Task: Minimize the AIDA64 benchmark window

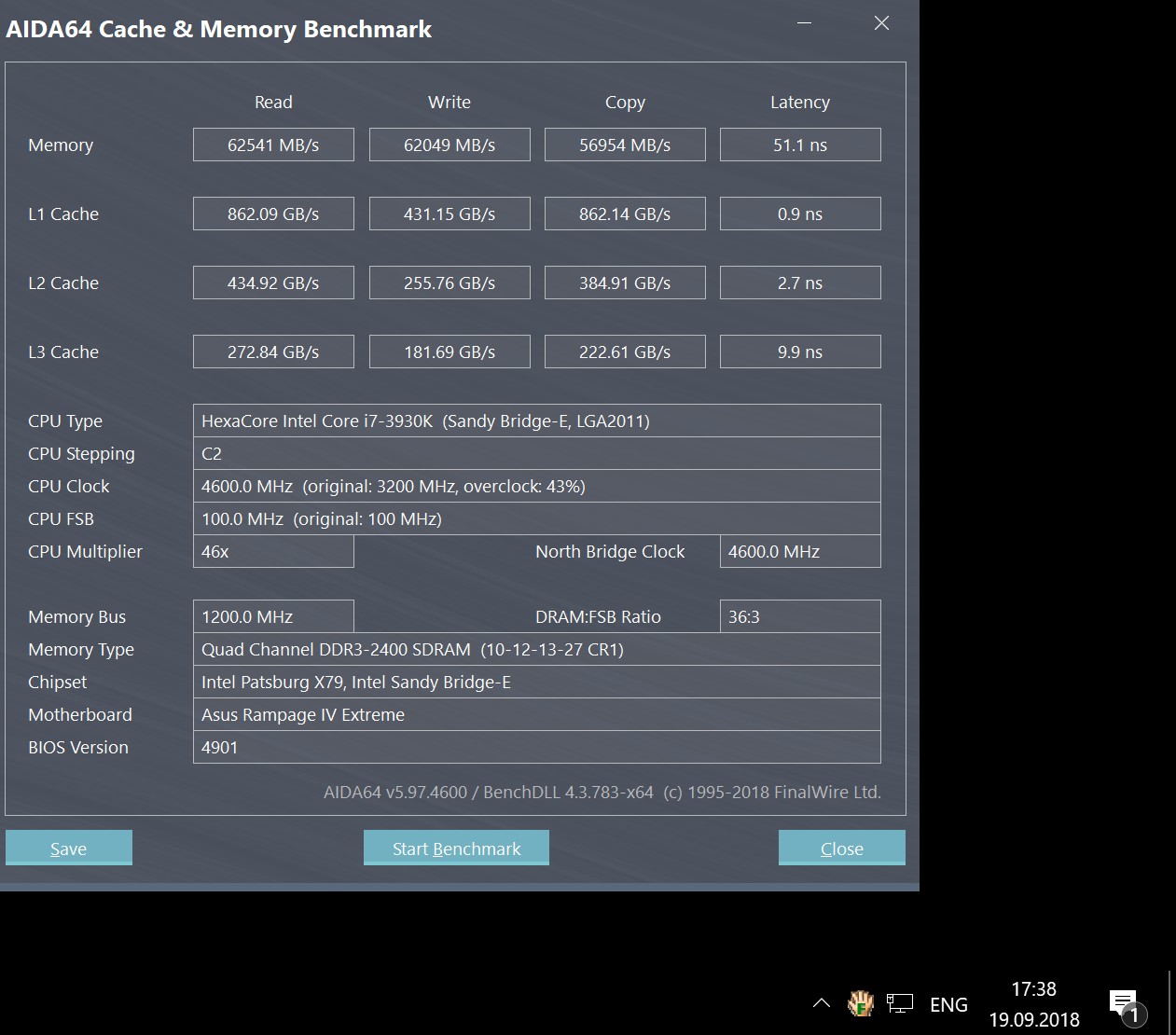Action: pyautogui.click(x=804, y=23)
